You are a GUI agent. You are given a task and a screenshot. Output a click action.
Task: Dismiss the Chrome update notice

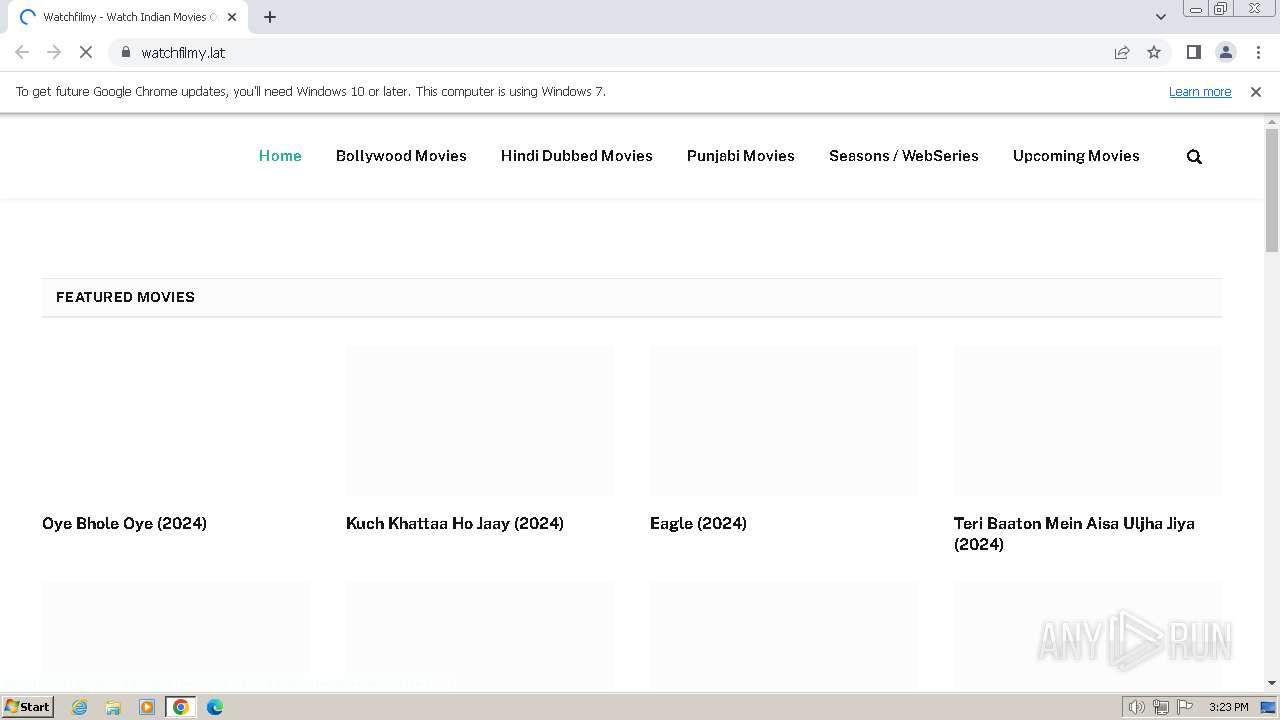pyautogui.click(x=1256, y=91)
